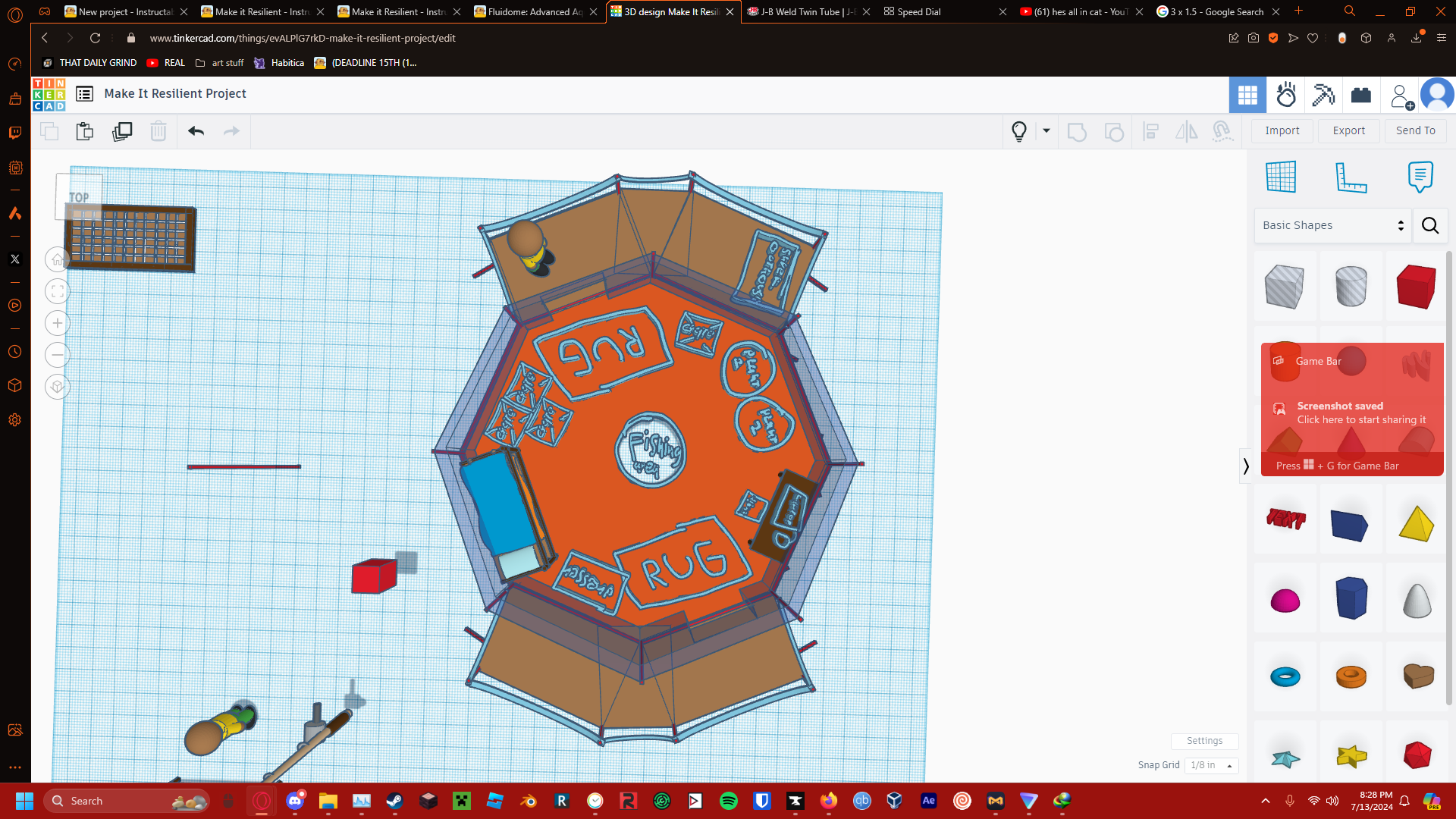Switch to orthographic view cube icon
Viewport: 1456px width, 819px height.
[x=58, y=387]
